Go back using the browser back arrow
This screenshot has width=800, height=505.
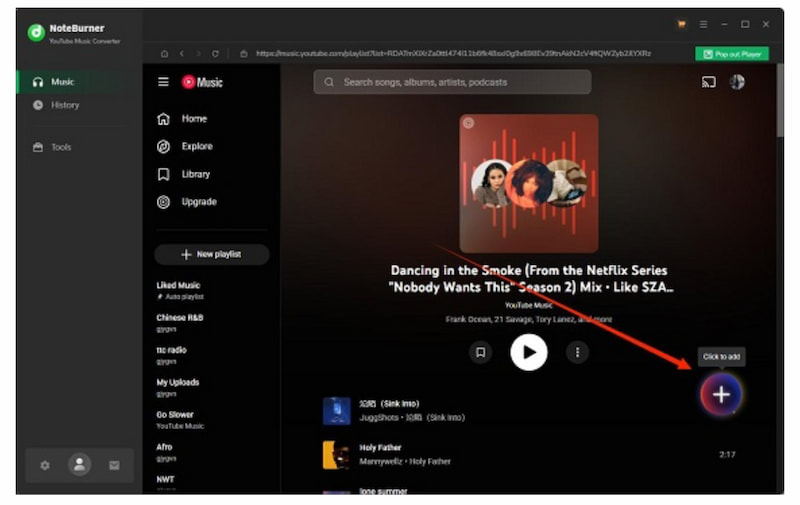pos(182,54)
